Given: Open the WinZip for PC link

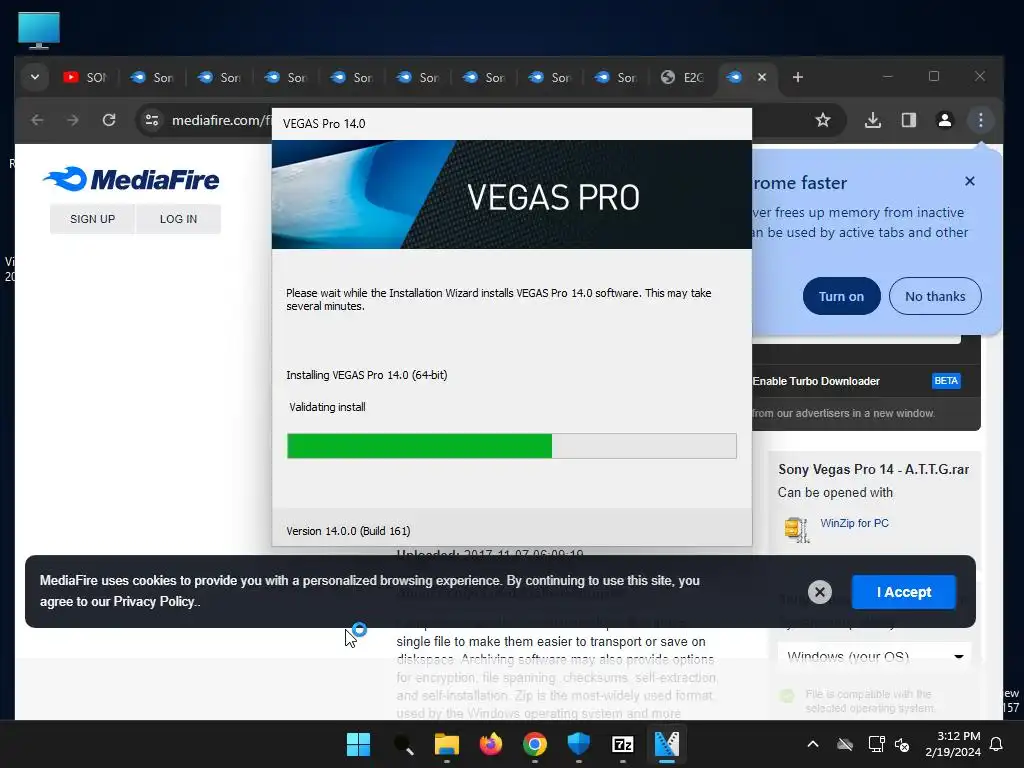Looking at the screenshot, I should (854, 523).
